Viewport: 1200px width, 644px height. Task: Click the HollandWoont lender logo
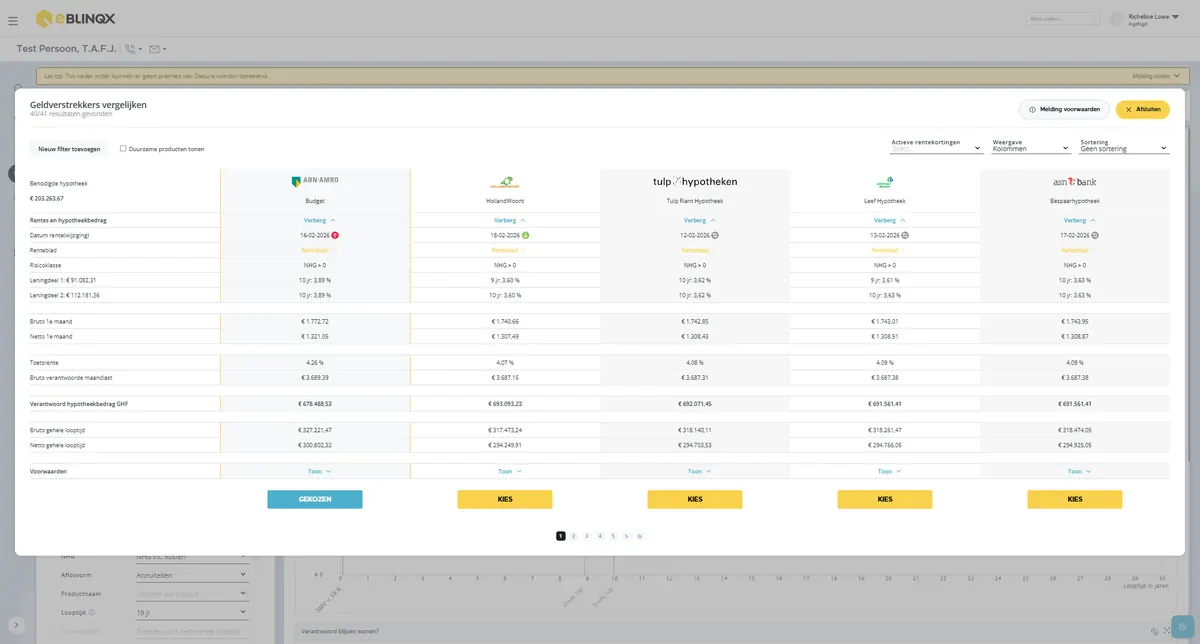pos(505,182)
